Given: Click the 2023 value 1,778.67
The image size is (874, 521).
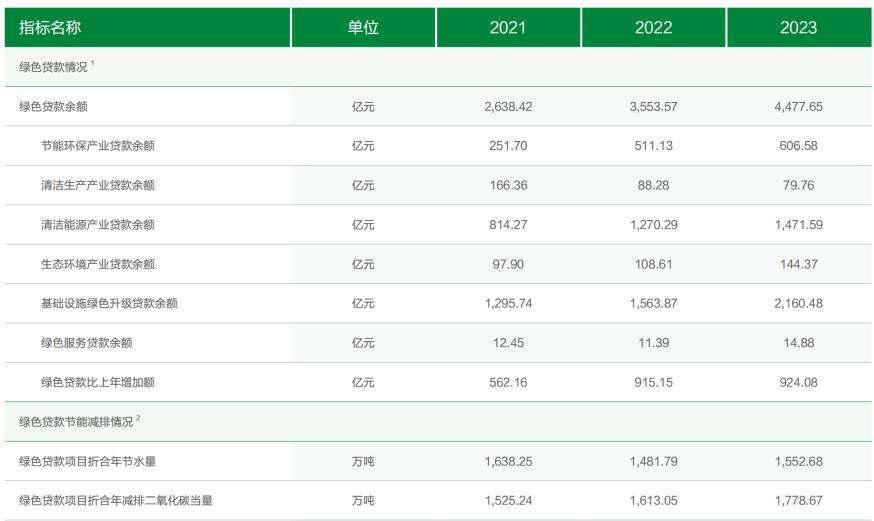Looking at the screenshot, I should (x=798, y=500).
